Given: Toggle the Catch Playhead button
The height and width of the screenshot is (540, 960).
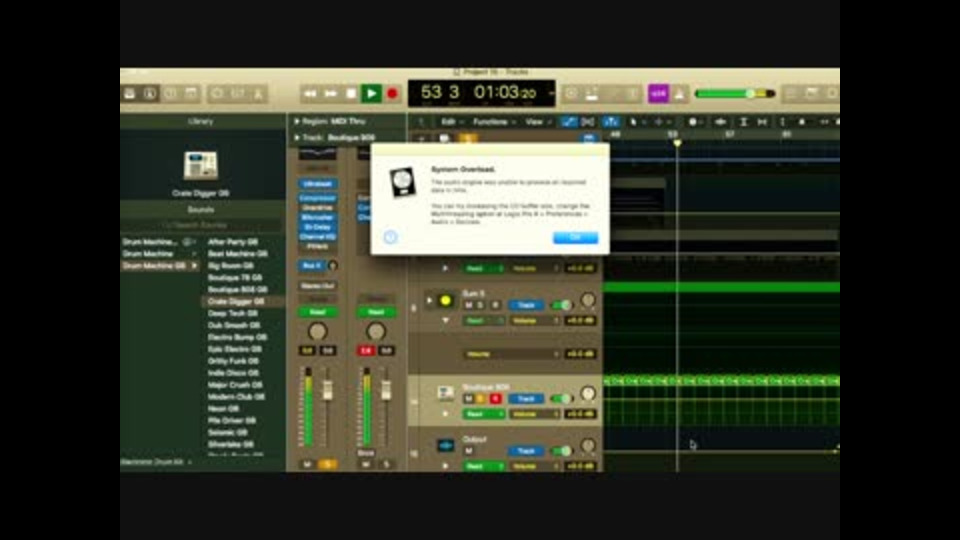Looking at the screenshot, I should (610, 122).
